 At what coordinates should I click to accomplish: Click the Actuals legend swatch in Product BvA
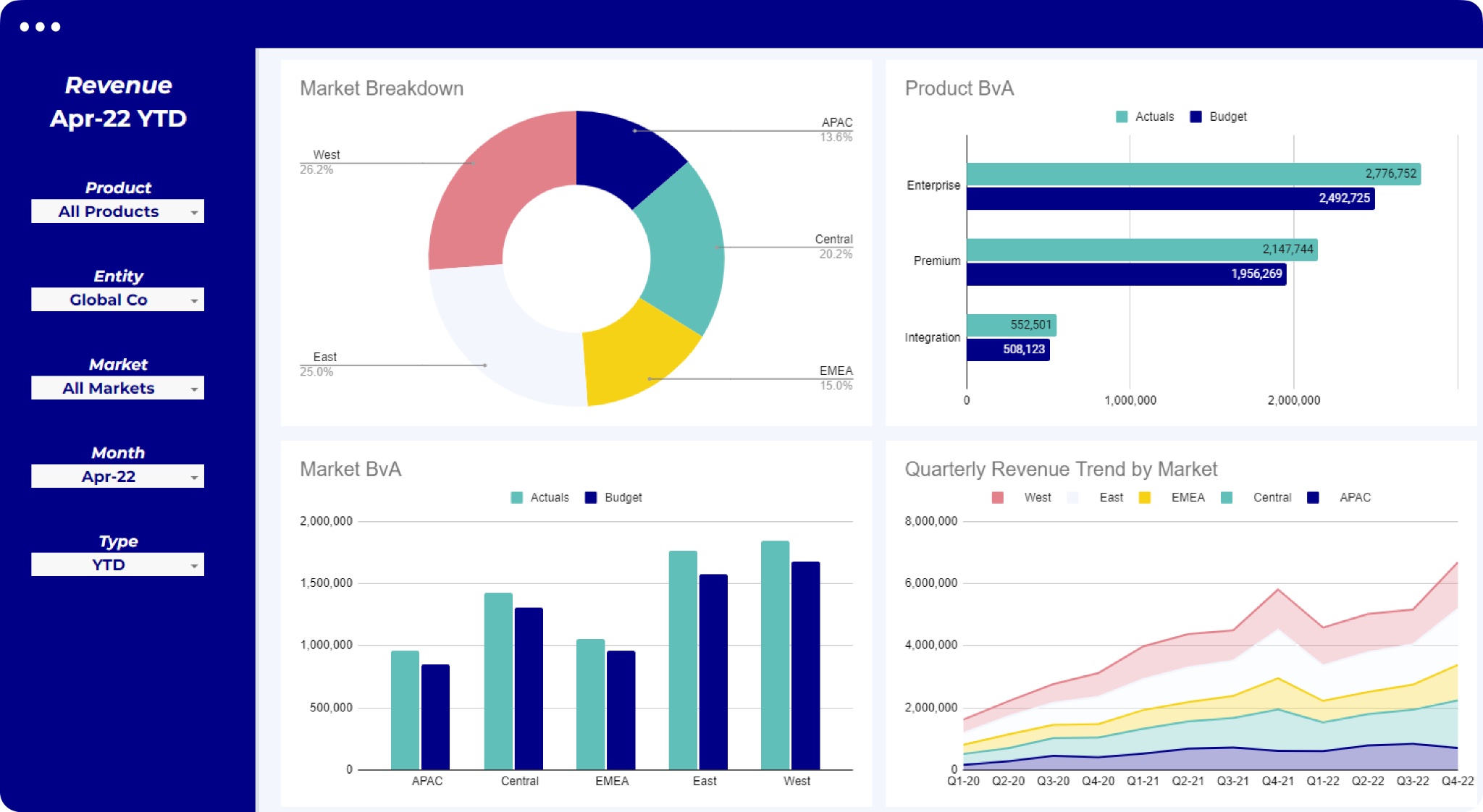coord(1122,117)
